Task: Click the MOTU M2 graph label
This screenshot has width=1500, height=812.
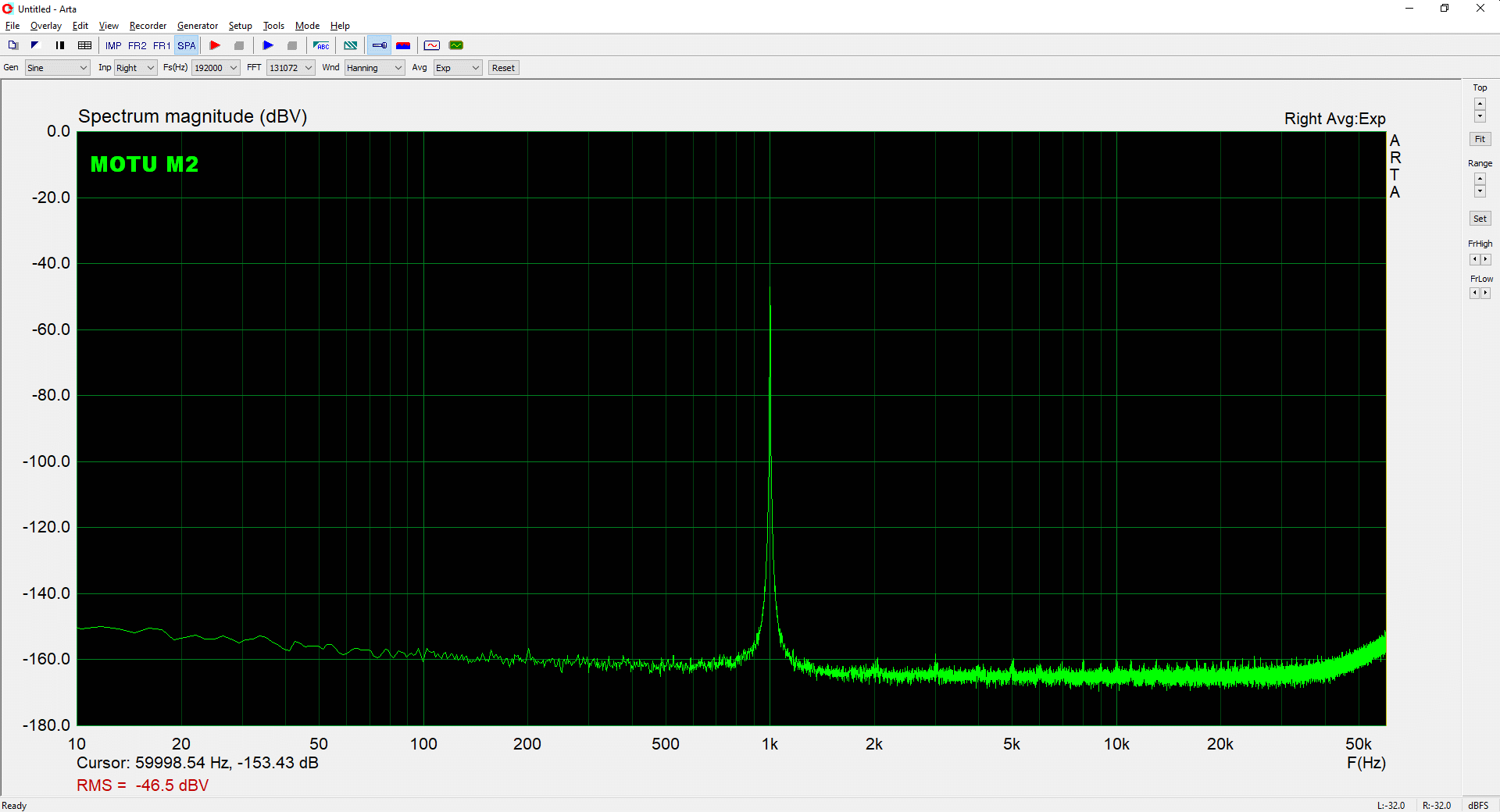Action: click(x=145, y=164)
